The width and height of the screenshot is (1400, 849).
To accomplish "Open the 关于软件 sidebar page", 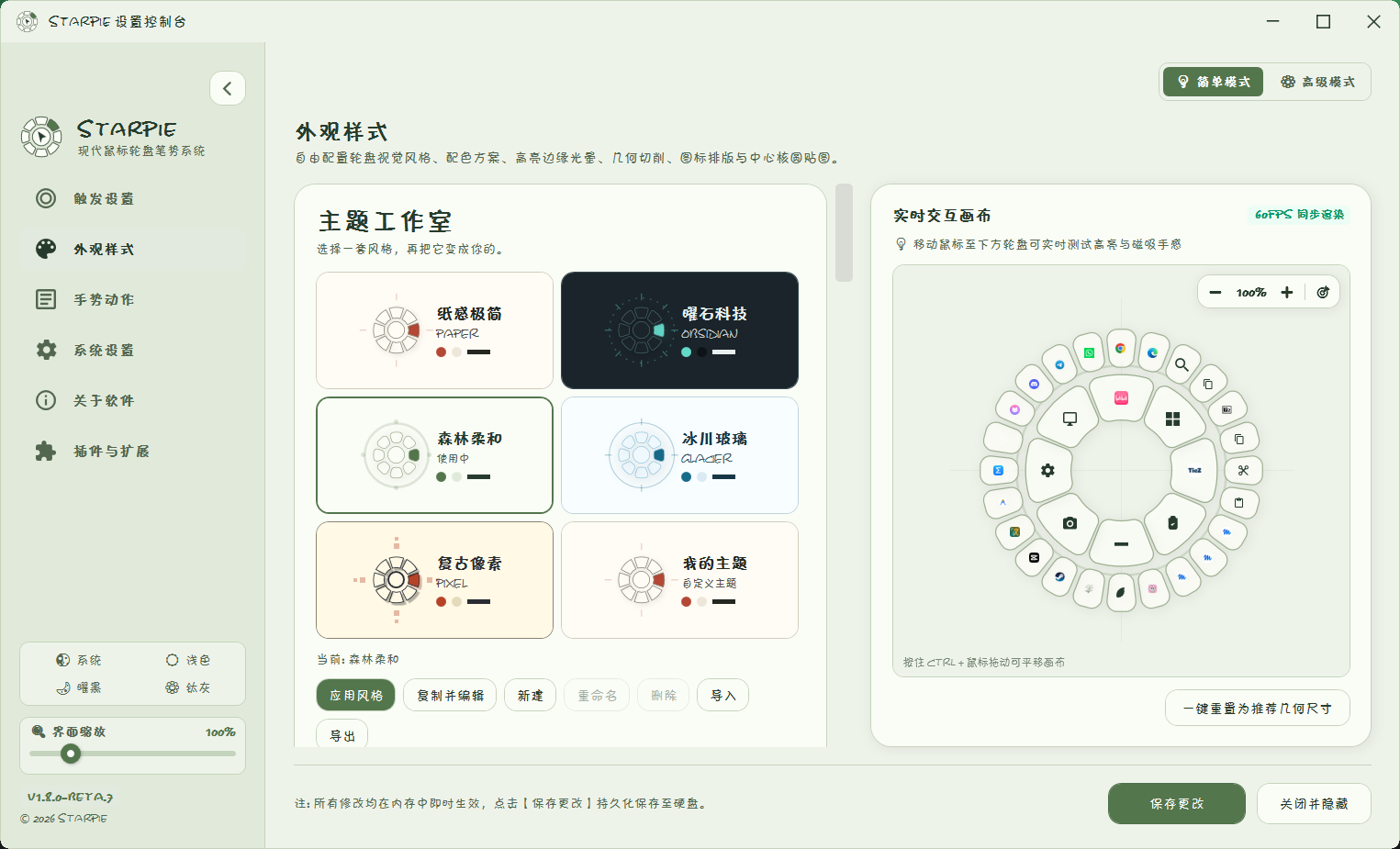I will coord(132,400).
